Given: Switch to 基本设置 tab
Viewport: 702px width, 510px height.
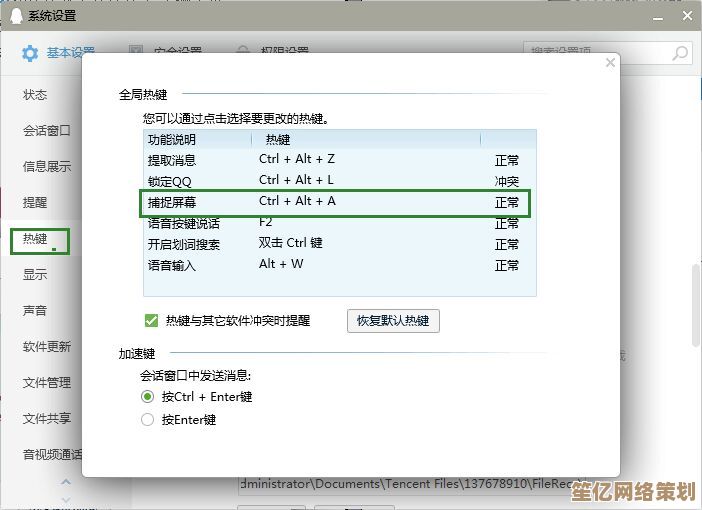Looking at the screenshot, I should pyautogui.click(x=70, y=53).
